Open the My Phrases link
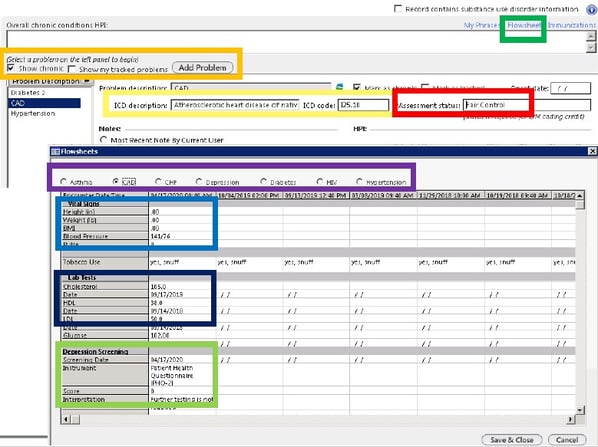The width and height of the screenshot is (598, 447). pyautogui.click(x=481, y=25)
